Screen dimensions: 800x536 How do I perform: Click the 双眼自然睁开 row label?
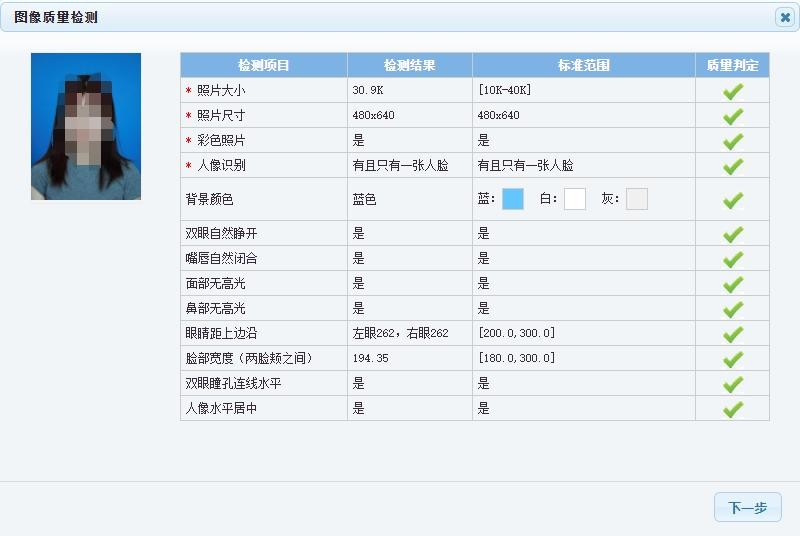[221, 233]
